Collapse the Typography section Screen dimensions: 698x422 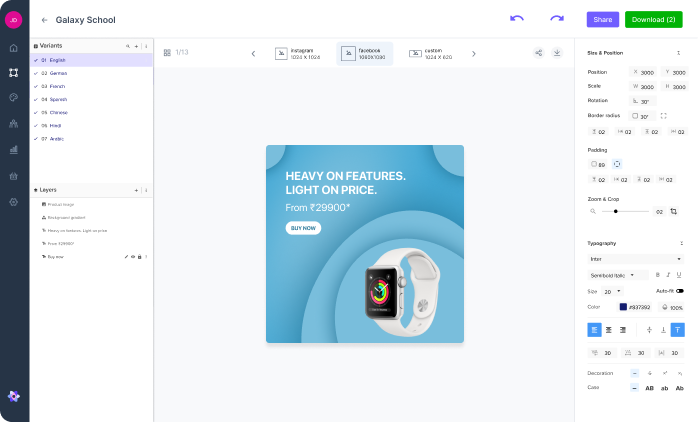tap(681, 243)
